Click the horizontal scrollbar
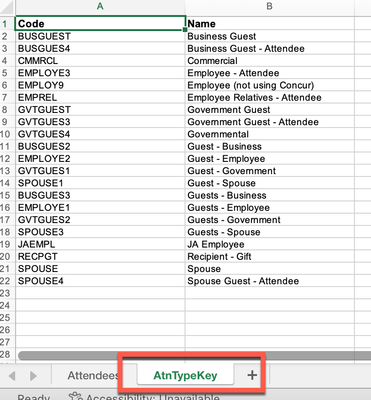 (x=194, y=355)
